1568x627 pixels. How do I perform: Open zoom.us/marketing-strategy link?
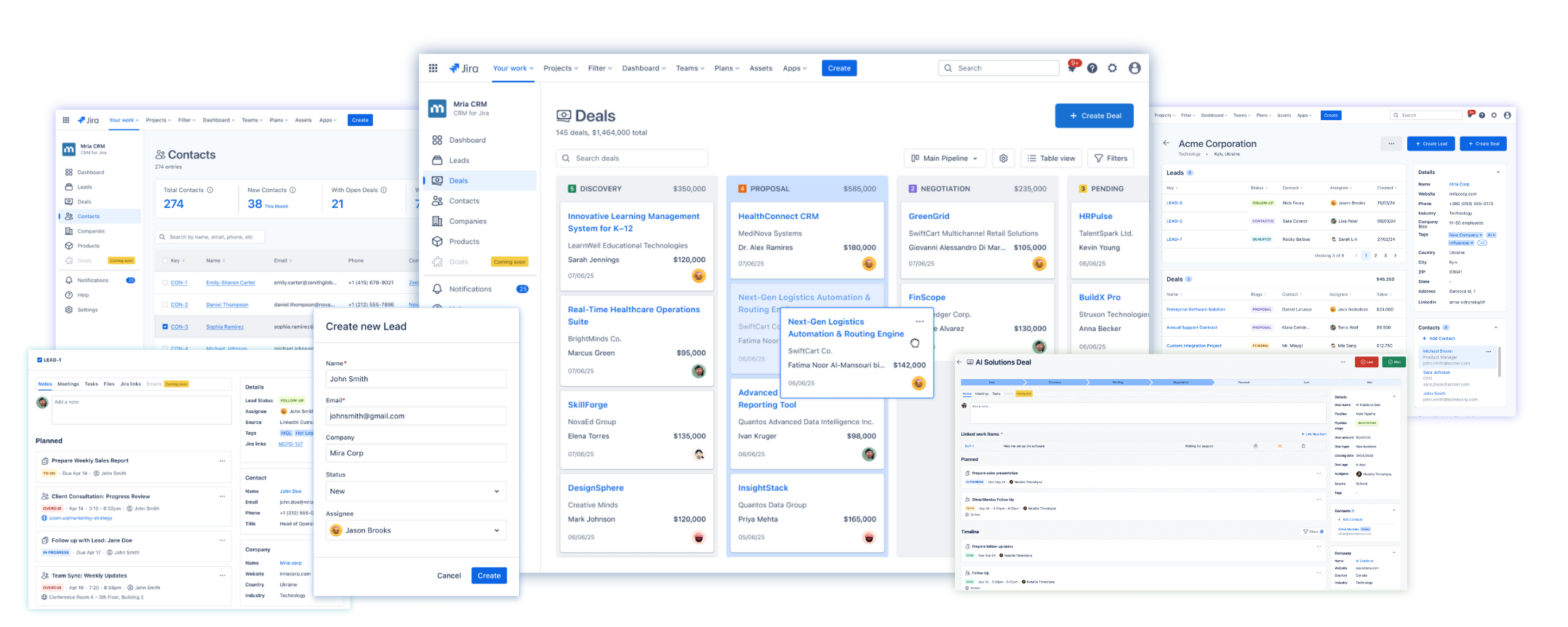(81, 519)
